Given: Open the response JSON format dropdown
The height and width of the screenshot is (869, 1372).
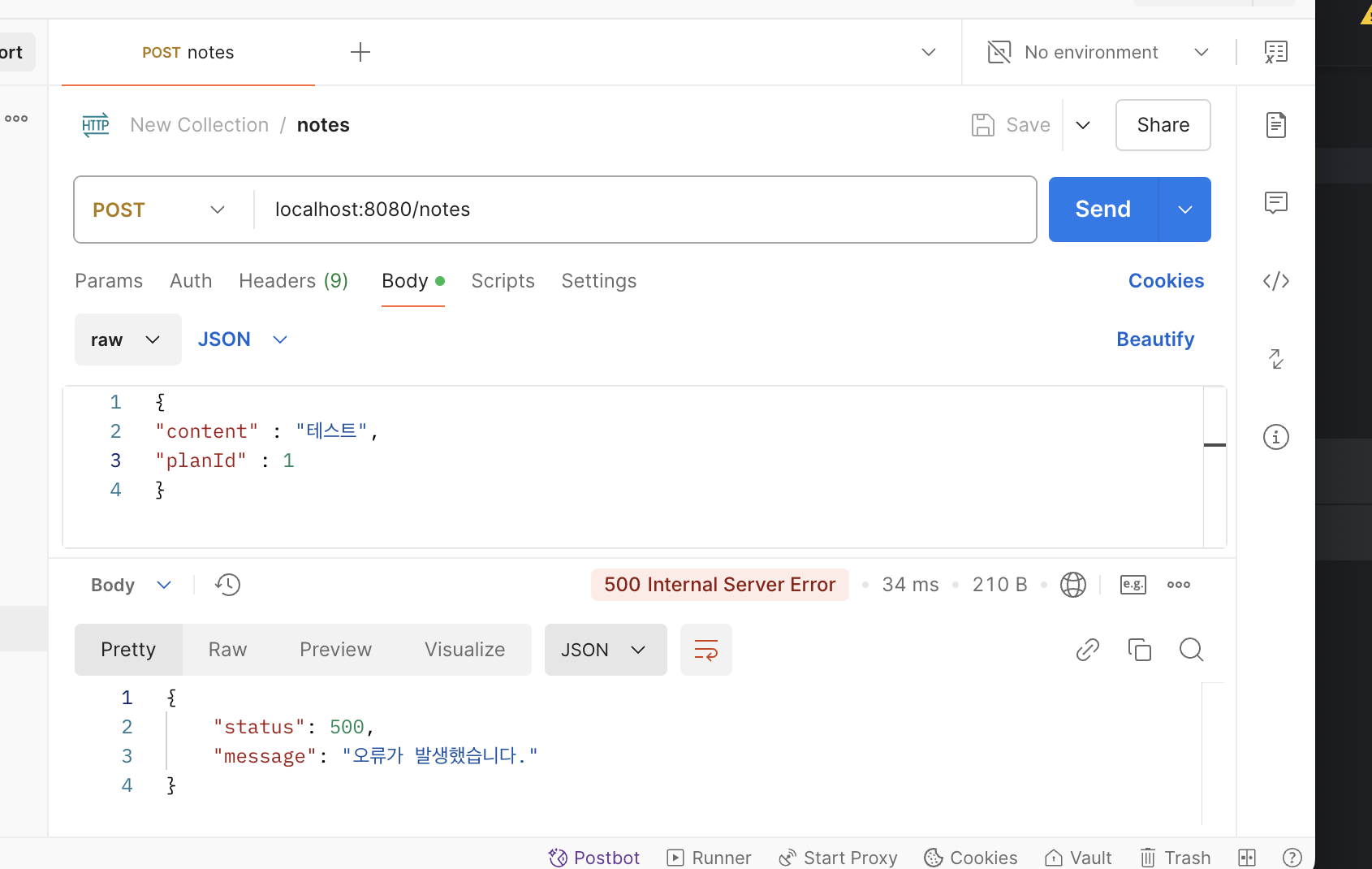Looking at the screenshot, I should pyautogui.click(x=606, y=650).
